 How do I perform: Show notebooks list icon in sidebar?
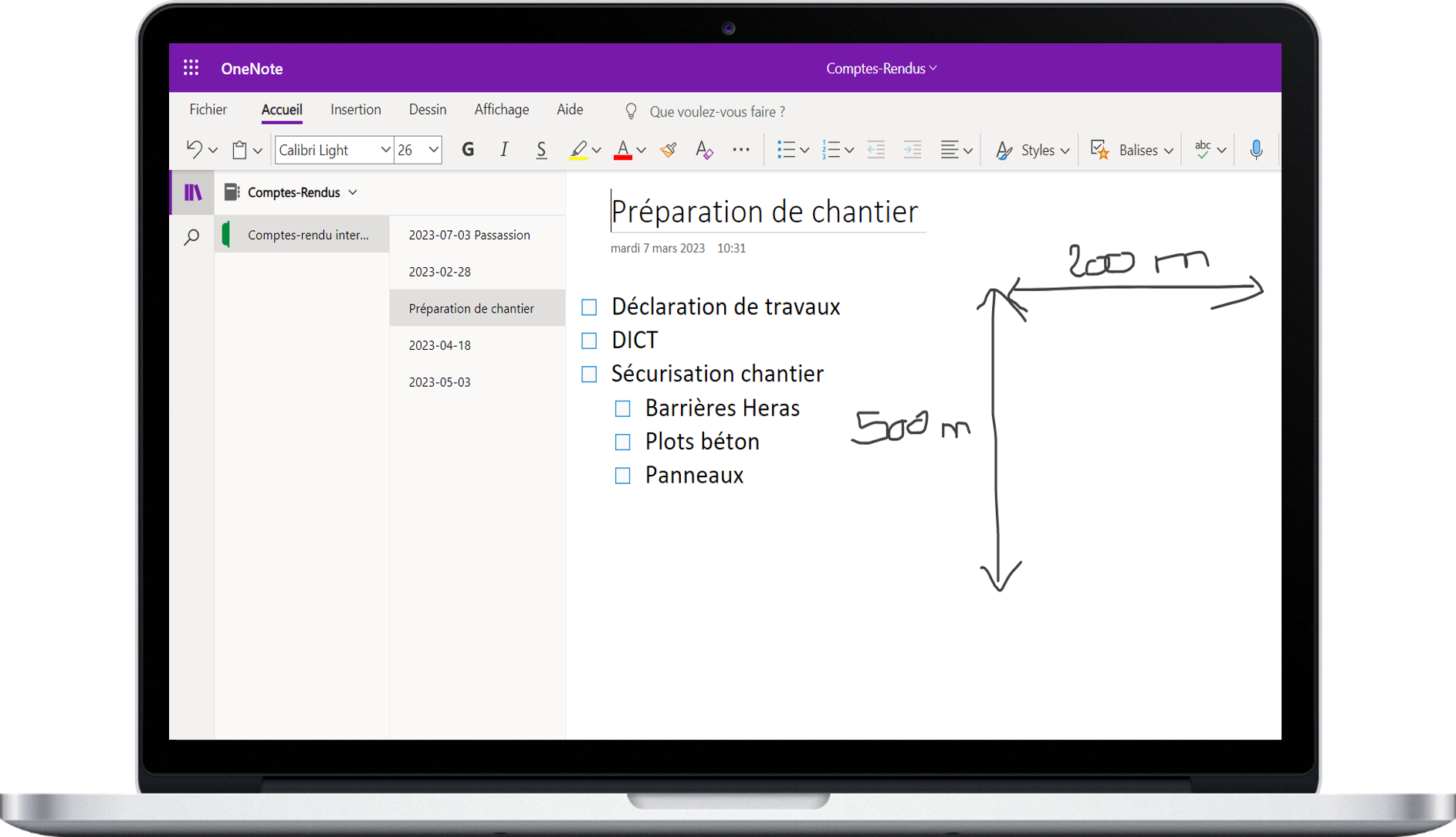[193, 192]
